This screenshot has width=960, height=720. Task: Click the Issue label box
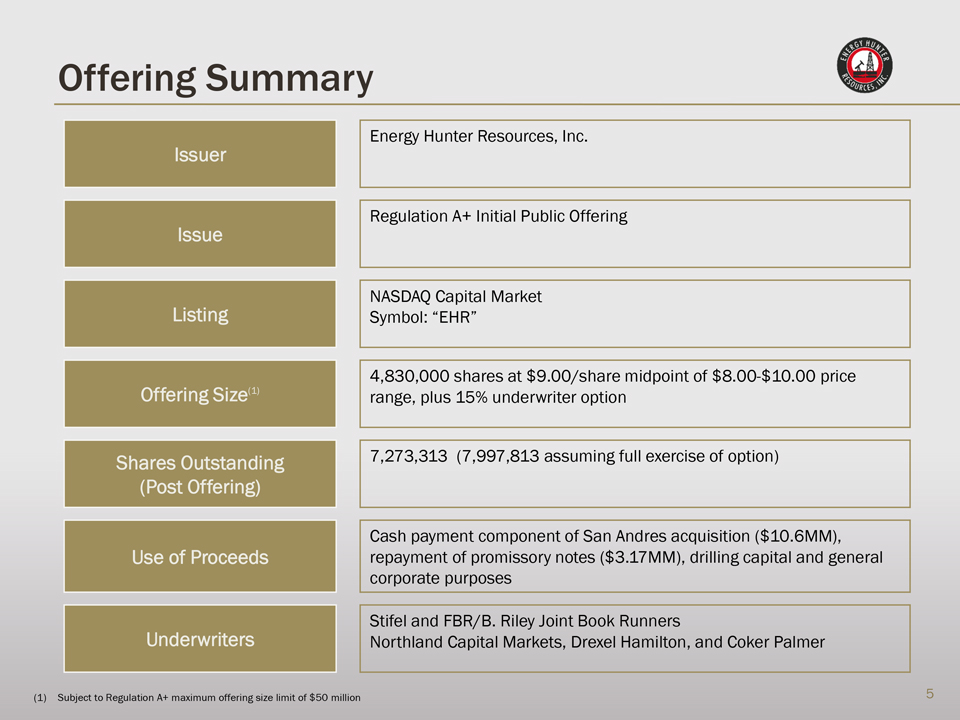[200, 234]
